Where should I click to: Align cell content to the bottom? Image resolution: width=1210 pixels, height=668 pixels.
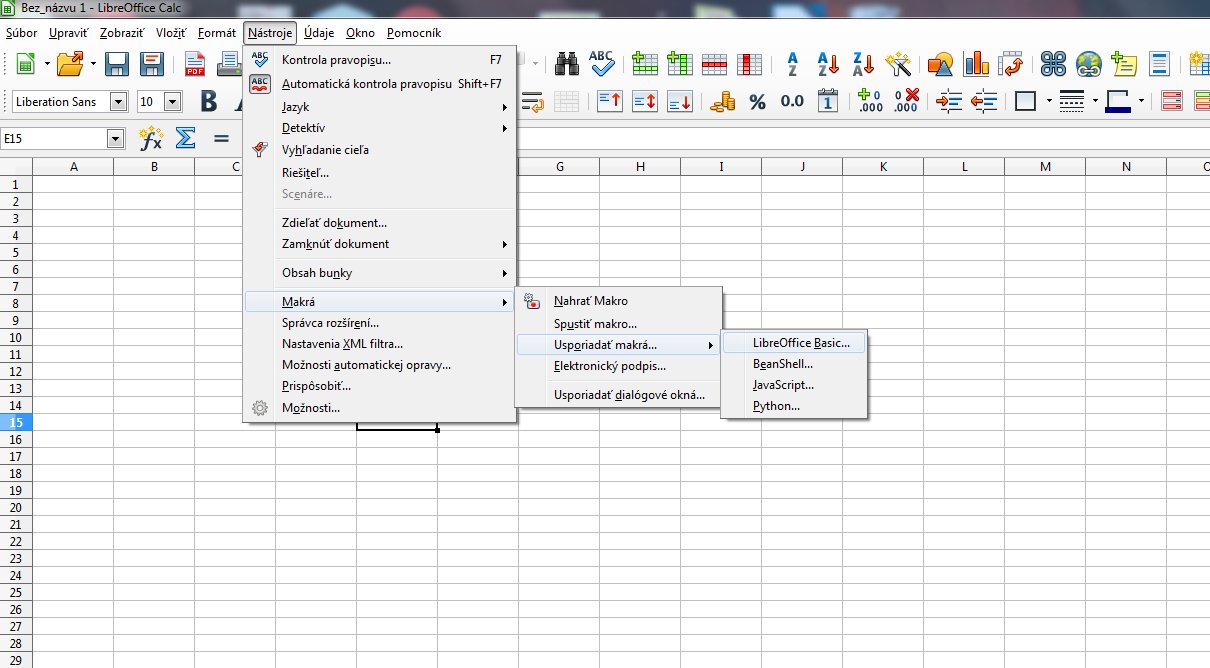point(680,101)
